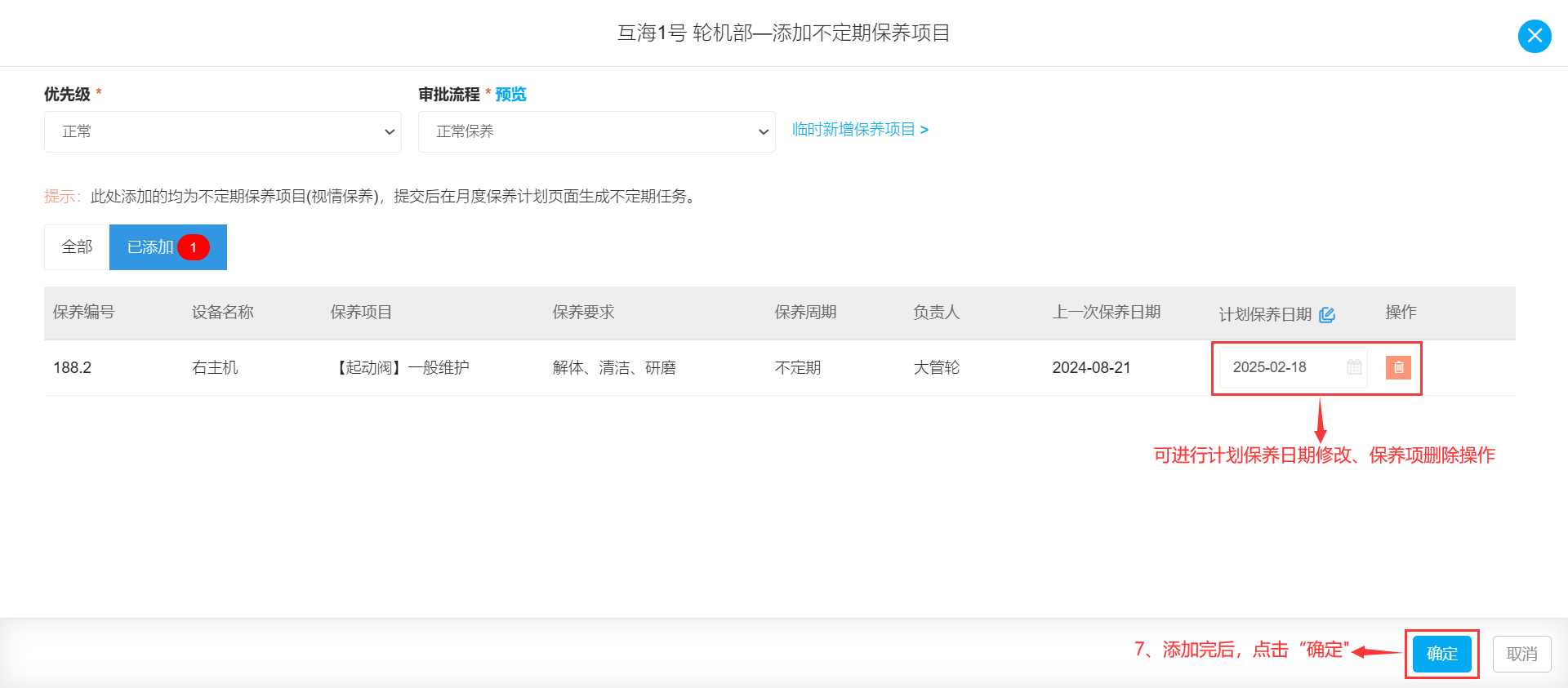Click the 确定 button
Screen dimensions: 1568x688
(1442, 654)
